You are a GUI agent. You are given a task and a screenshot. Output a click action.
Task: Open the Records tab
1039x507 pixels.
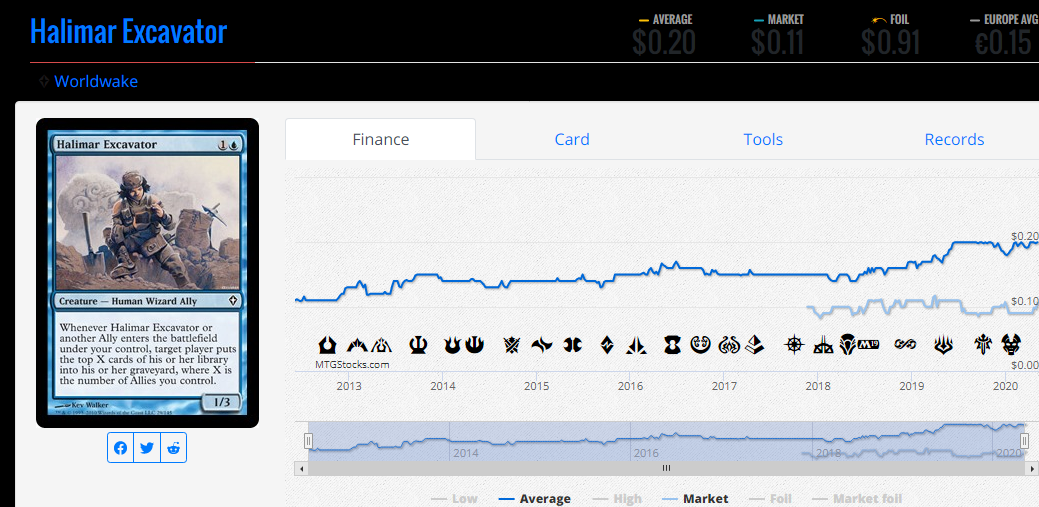954,139
